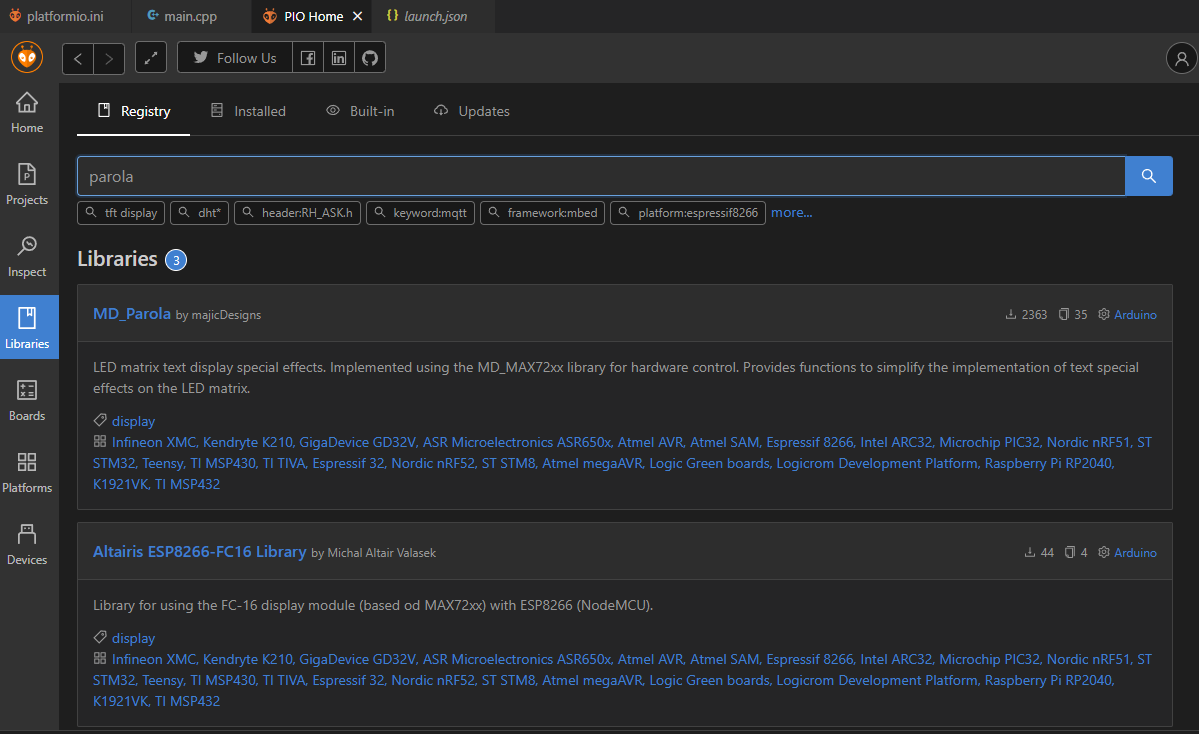
Task: Go forward with the right arrow button
Action: coord(109,58)
